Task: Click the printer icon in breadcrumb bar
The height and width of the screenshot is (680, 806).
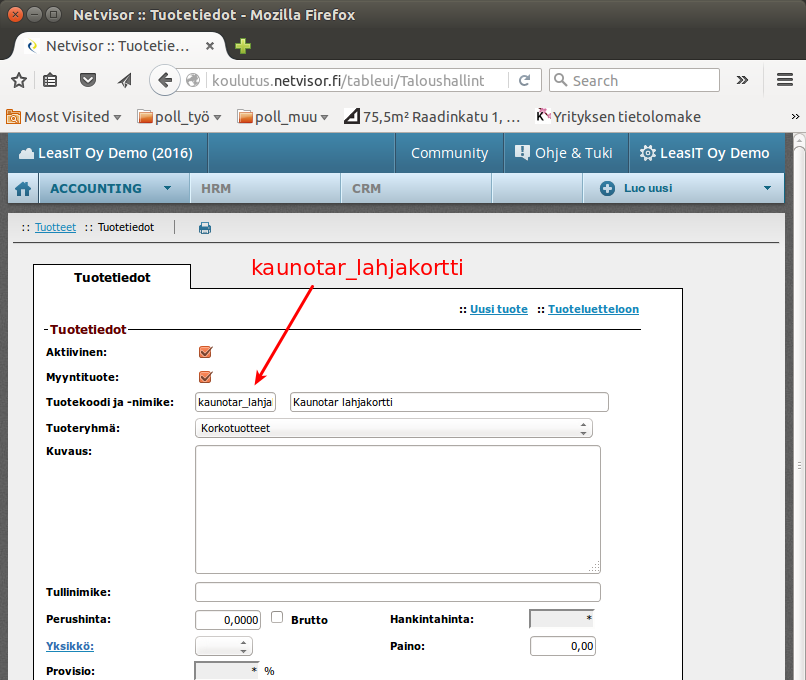Action: [205, 228]
